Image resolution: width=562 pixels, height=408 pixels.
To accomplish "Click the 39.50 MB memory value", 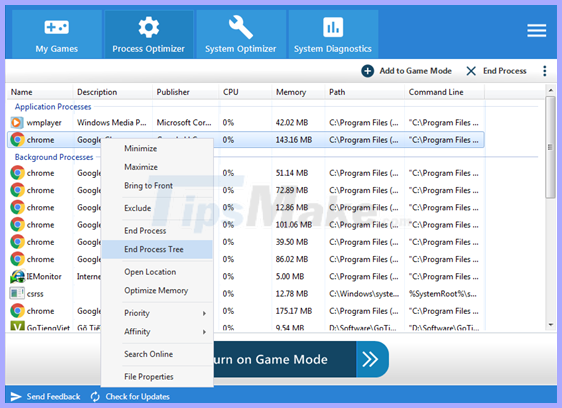I will coord(292,242).
